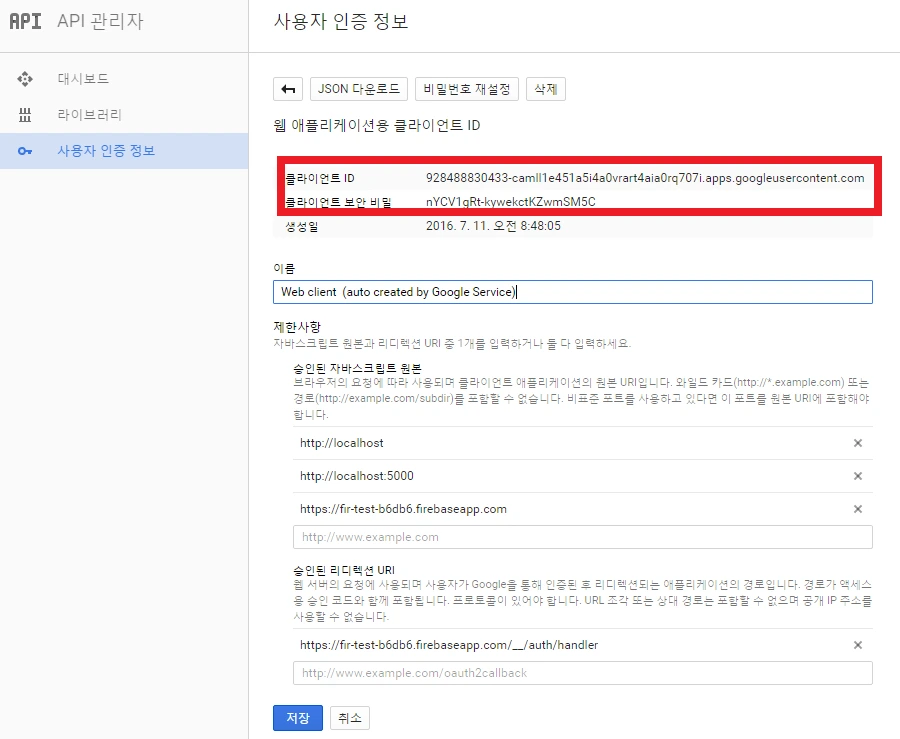
Task: Click 비밀번호 재설정 to reset the secret
Action: [467, 88]
